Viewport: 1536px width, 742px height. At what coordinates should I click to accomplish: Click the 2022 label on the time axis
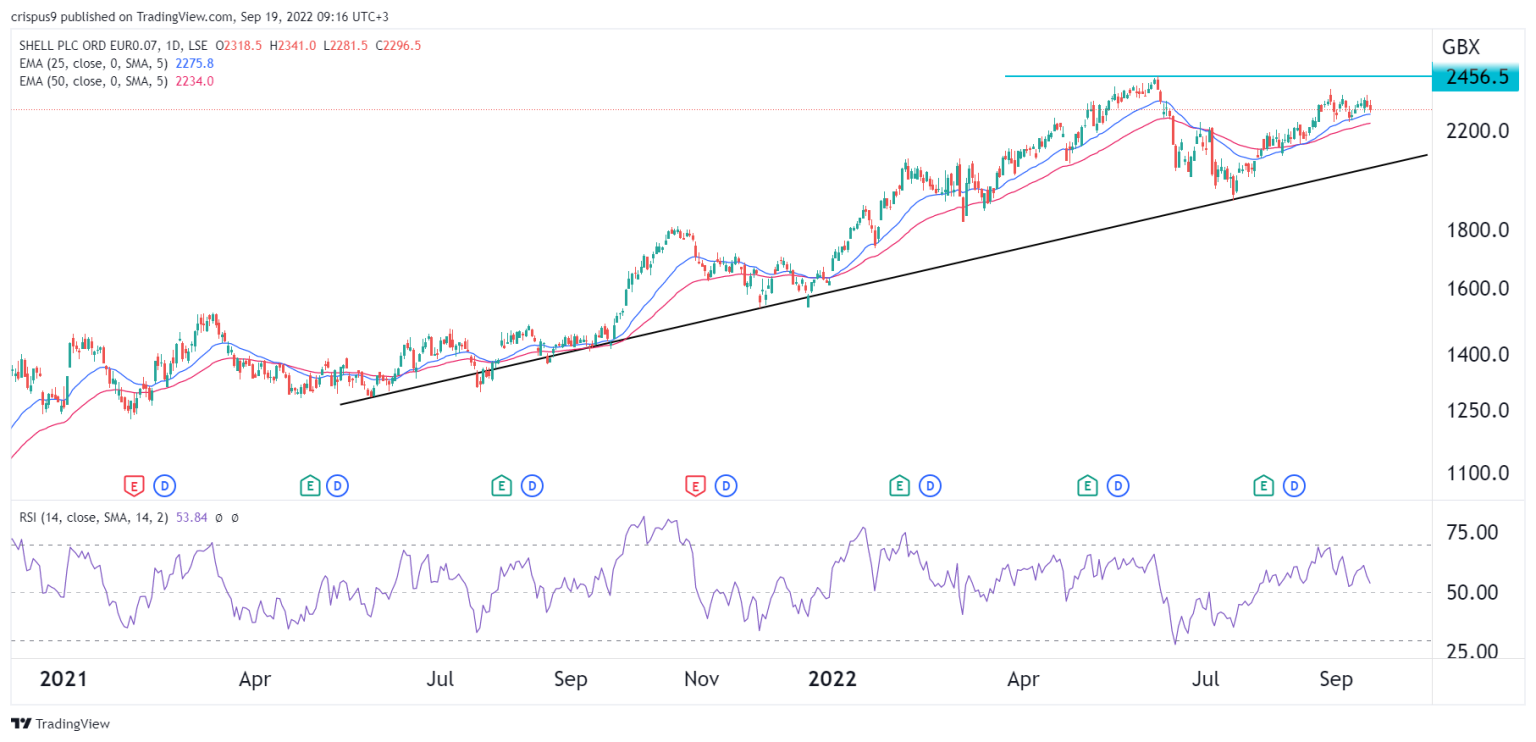tap(833, 679)
